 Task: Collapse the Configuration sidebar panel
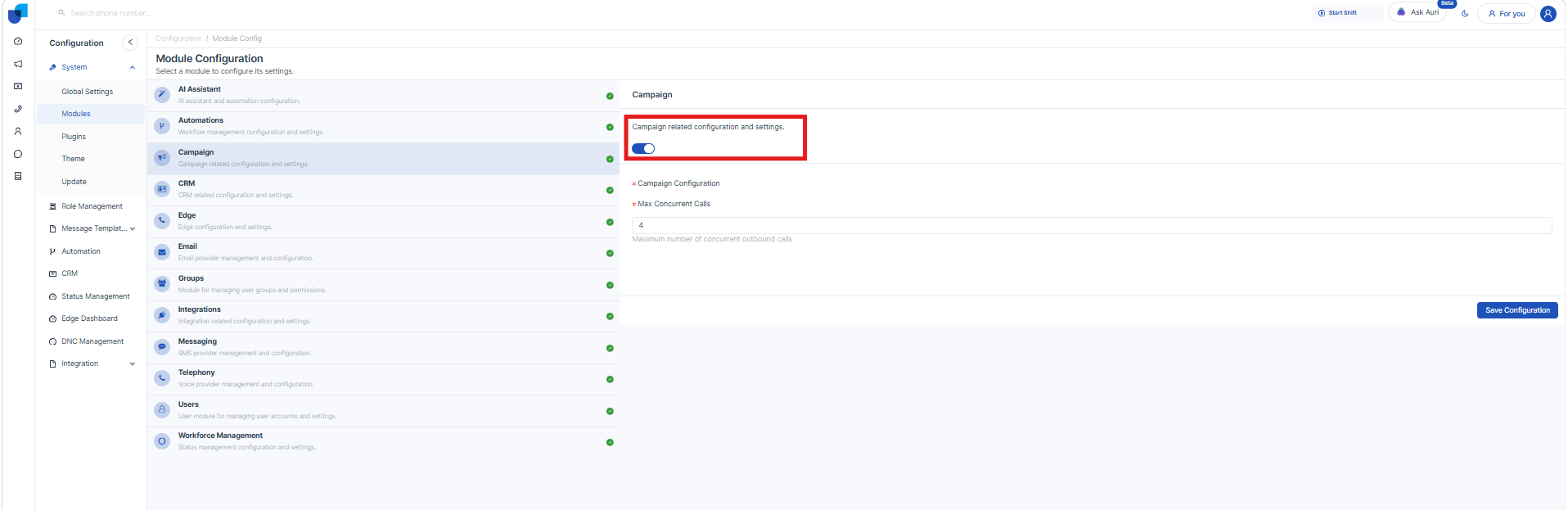130,43
